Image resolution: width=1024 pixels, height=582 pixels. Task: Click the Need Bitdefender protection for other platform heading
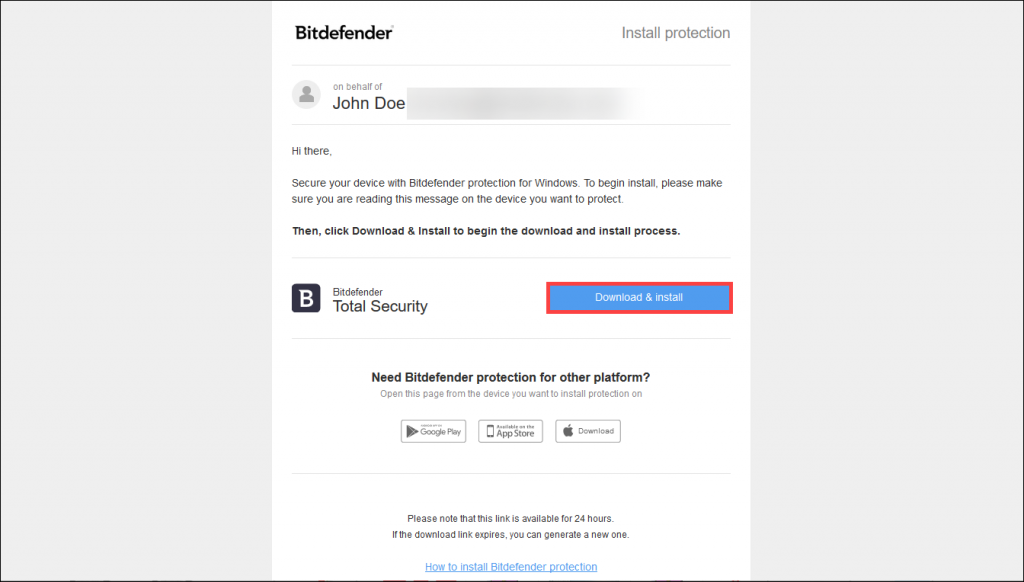[x=511, y=378]
